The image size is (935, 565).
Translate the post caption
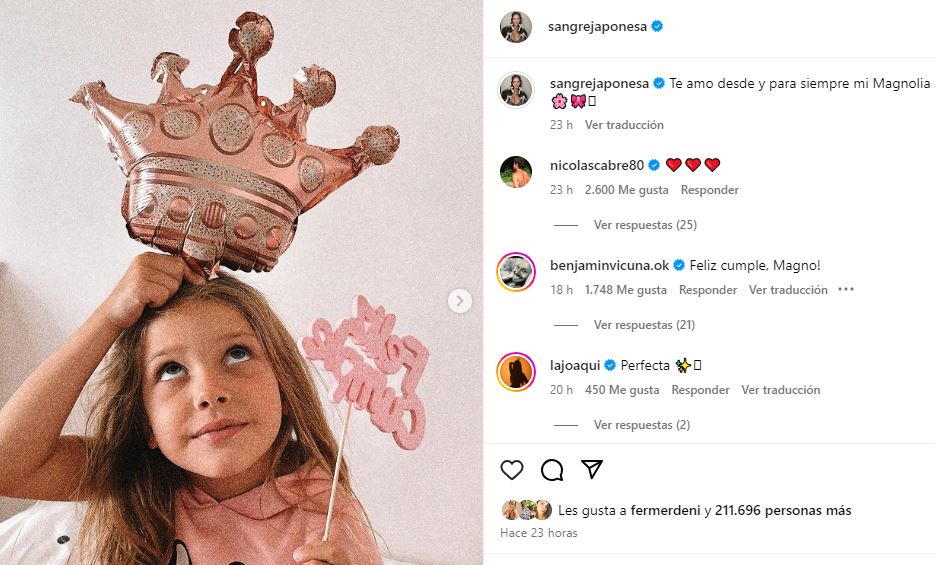[624, 125]
